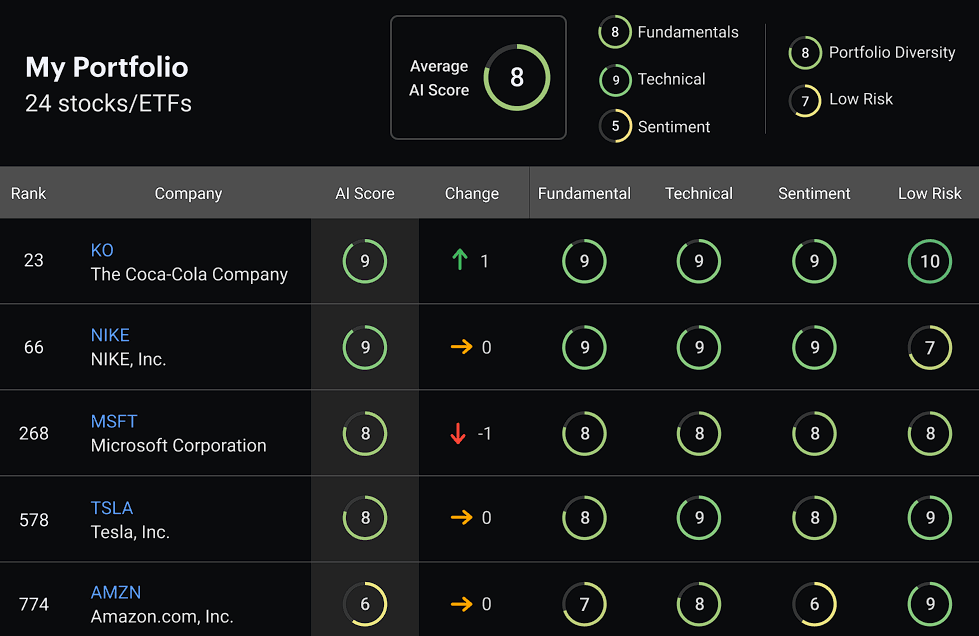Click the Portfolio Diversity score 8 ring
Image resolution: width=979 pixels, height=636 pixels.
805,52
